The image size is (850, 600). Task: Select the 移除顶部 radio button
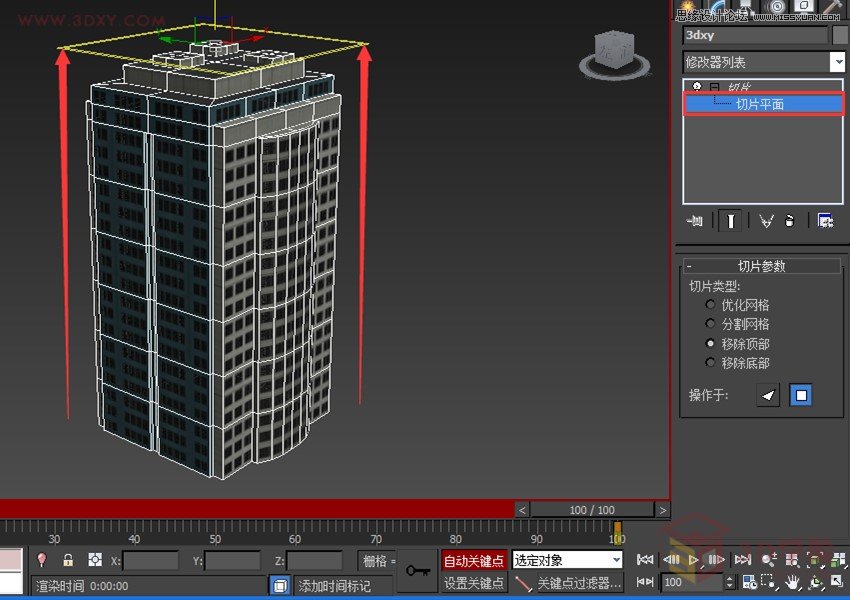(708, 343)
